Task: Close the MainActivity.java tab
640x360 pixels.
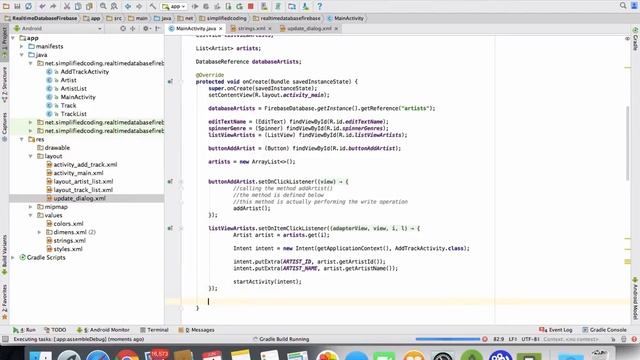Action: pyautogui.click(x=221, y=29)
